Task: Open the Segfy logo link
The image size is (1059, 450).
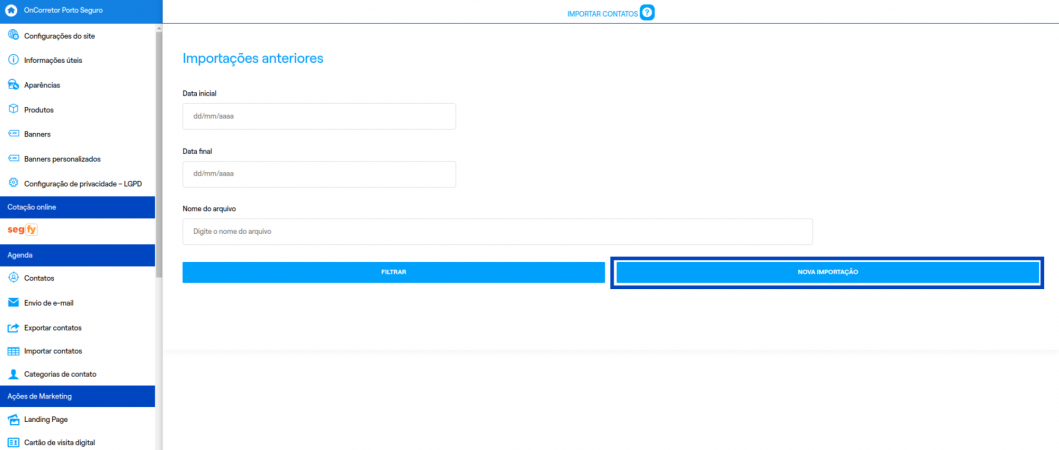Action: point(22,230)
